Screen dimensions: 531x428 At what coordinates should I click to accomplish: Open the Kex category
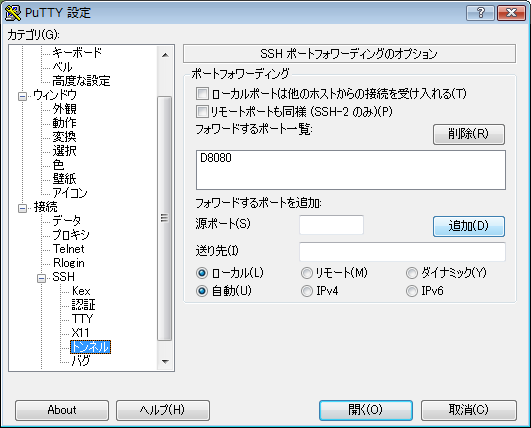click(x=81, y=291)
